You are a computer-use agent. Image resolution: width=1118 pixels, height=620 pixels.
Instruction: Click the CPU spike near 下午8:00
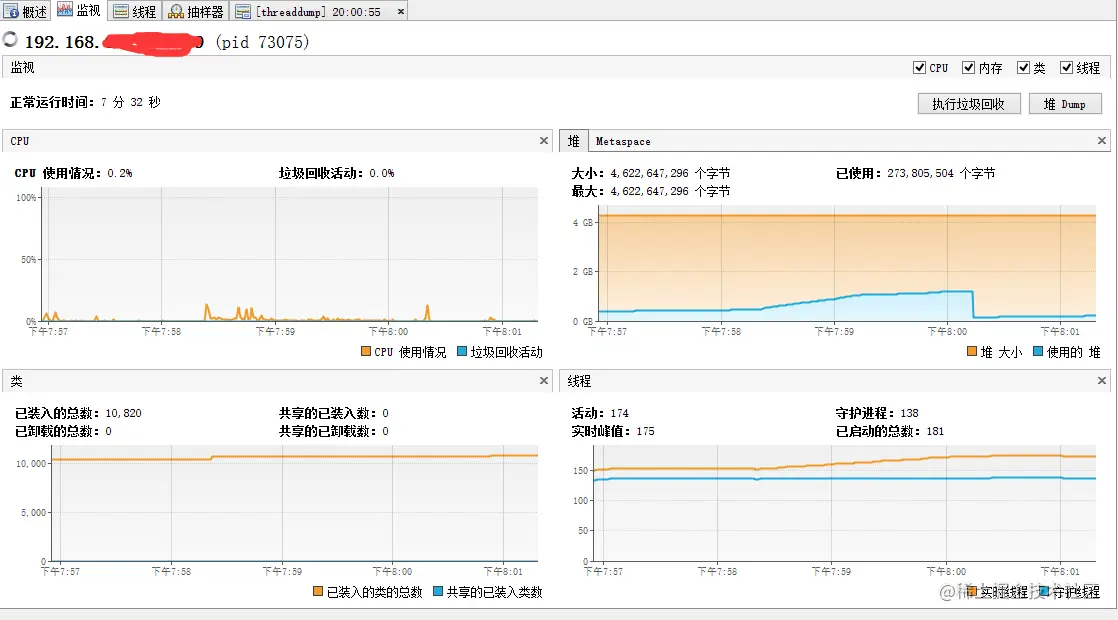427,312
